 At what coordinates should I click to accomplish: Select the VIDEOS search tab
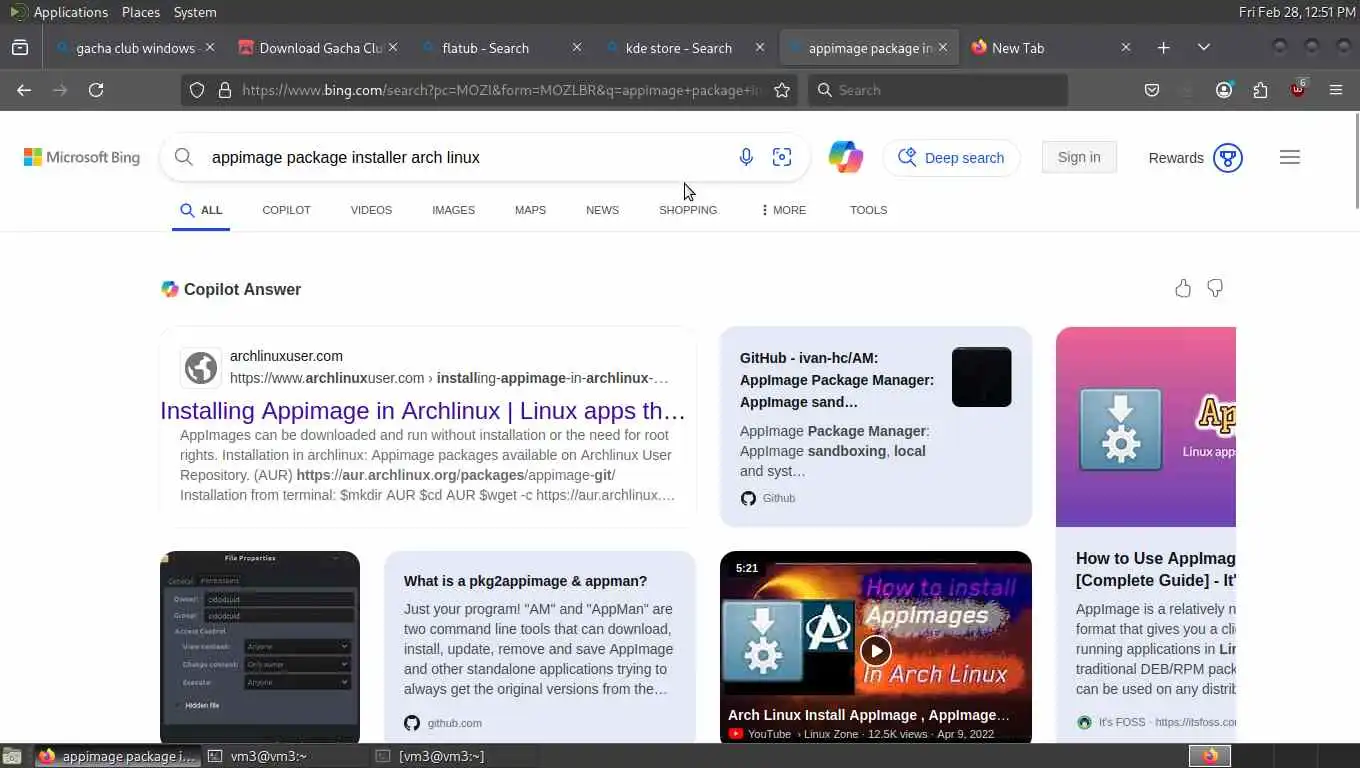coord(371,210)
